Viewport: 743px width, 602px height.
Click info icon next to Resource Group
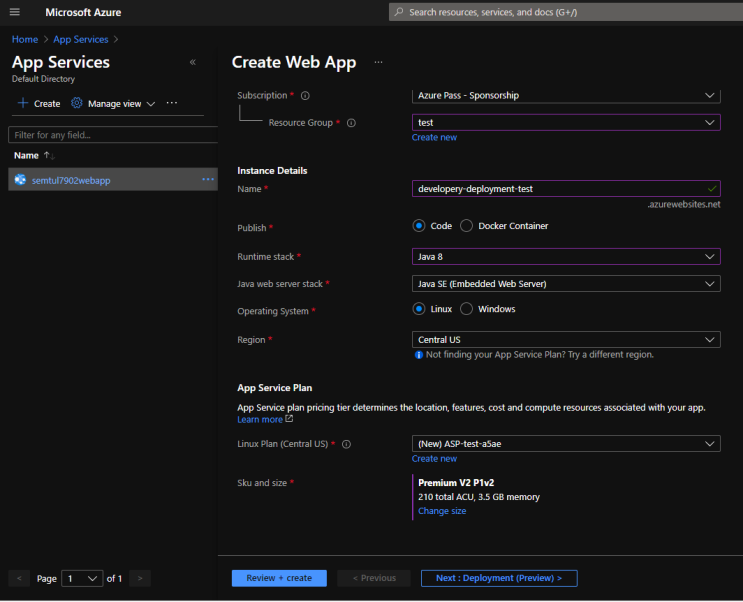tap(351, 123)
